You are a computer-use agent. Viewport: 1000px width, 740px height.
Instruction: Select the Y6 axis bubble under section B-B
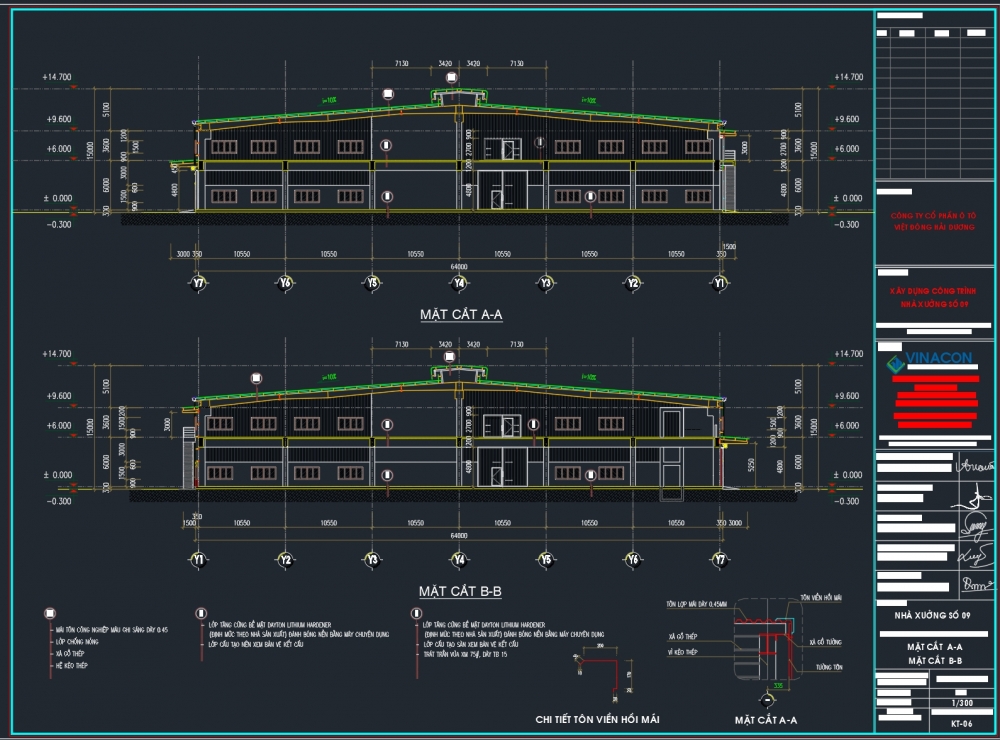tap(633, 560)
